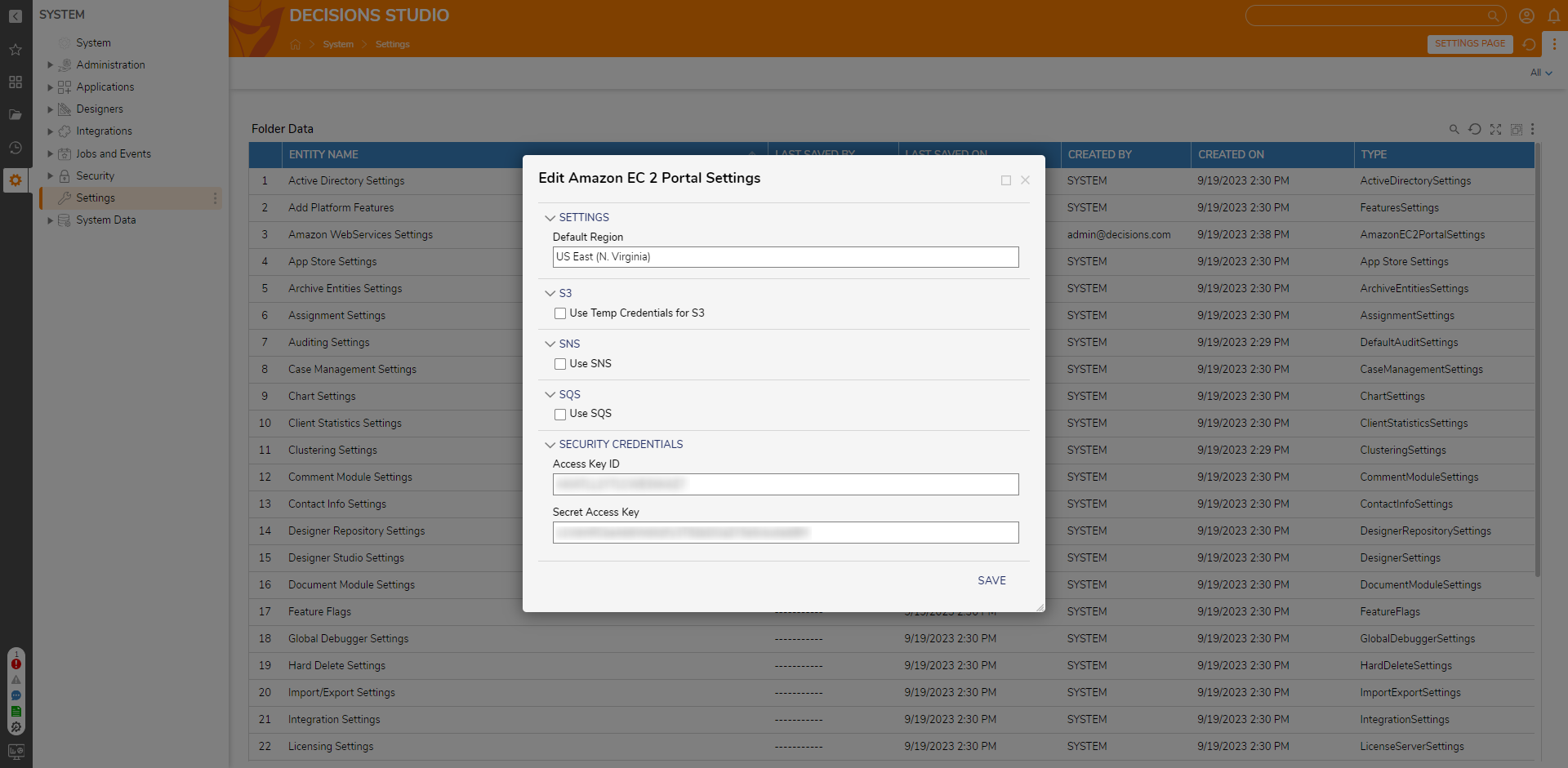Click refresh icon next to Settings Page
This screenshot has width=1568, height=768.
coord(1530,45)
